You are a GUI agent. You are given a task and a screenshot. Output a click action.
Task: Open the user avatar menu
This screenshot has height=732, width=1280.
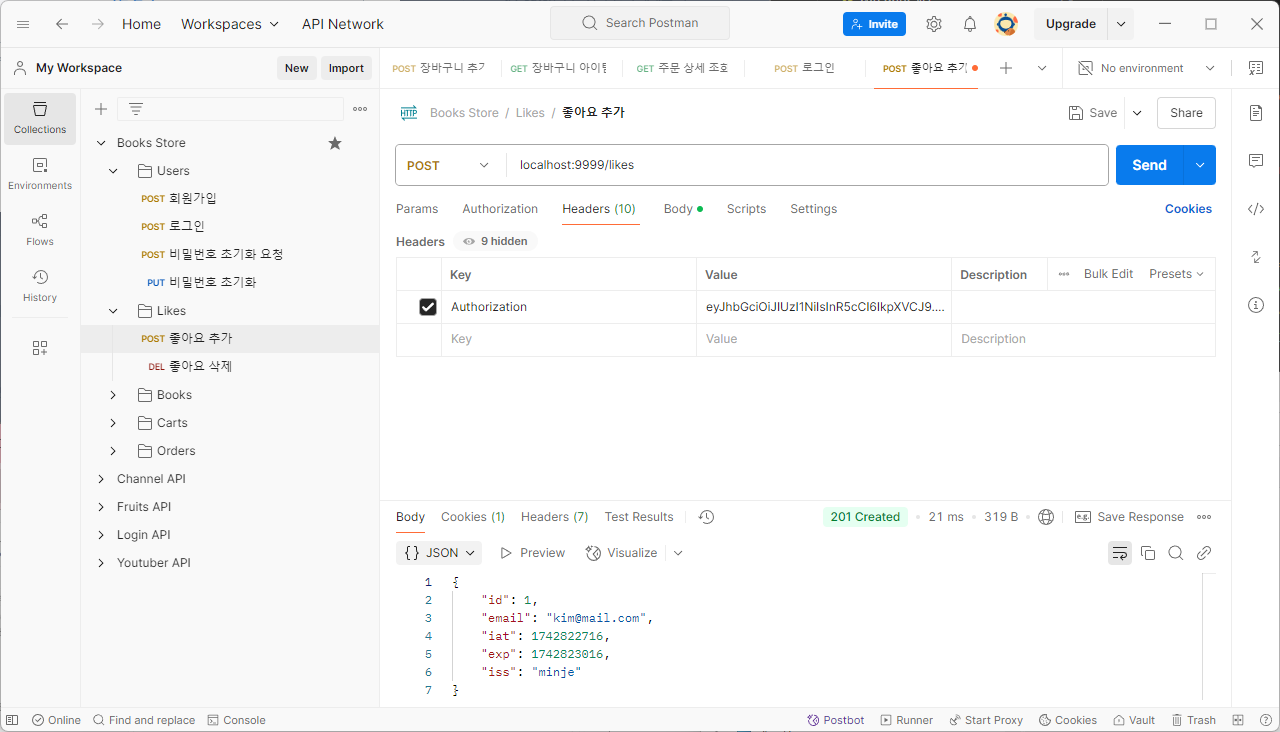click(x=1006, y=24)
